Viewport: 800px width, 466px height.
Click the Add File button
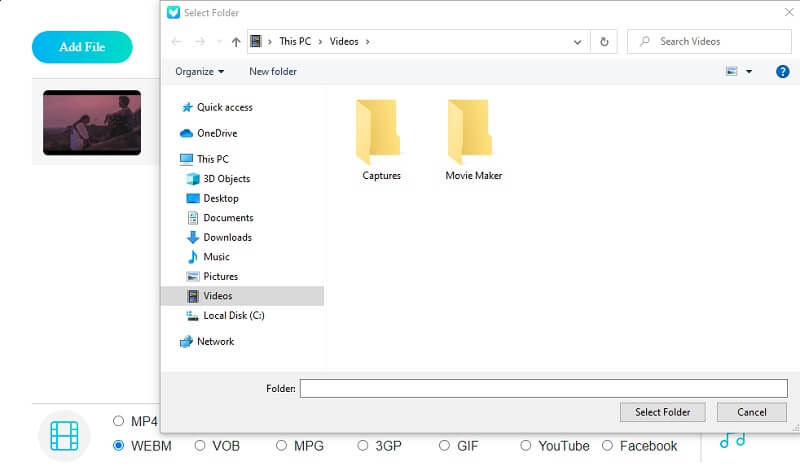click(82, 47)
